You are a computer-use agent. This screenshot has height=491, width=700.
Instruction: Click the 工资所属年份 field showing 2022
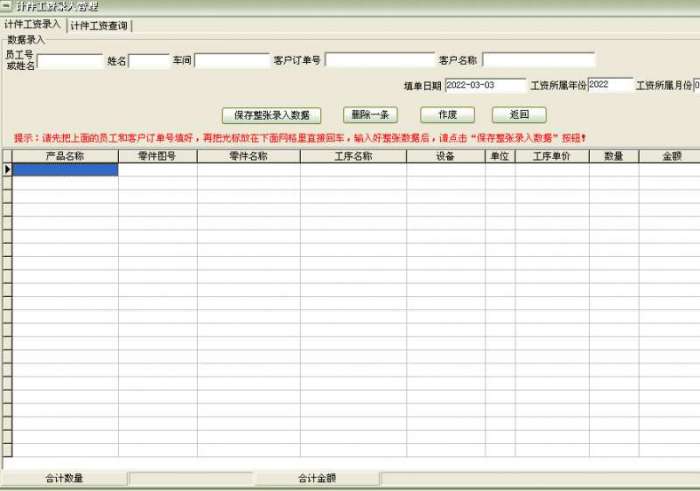610,85
